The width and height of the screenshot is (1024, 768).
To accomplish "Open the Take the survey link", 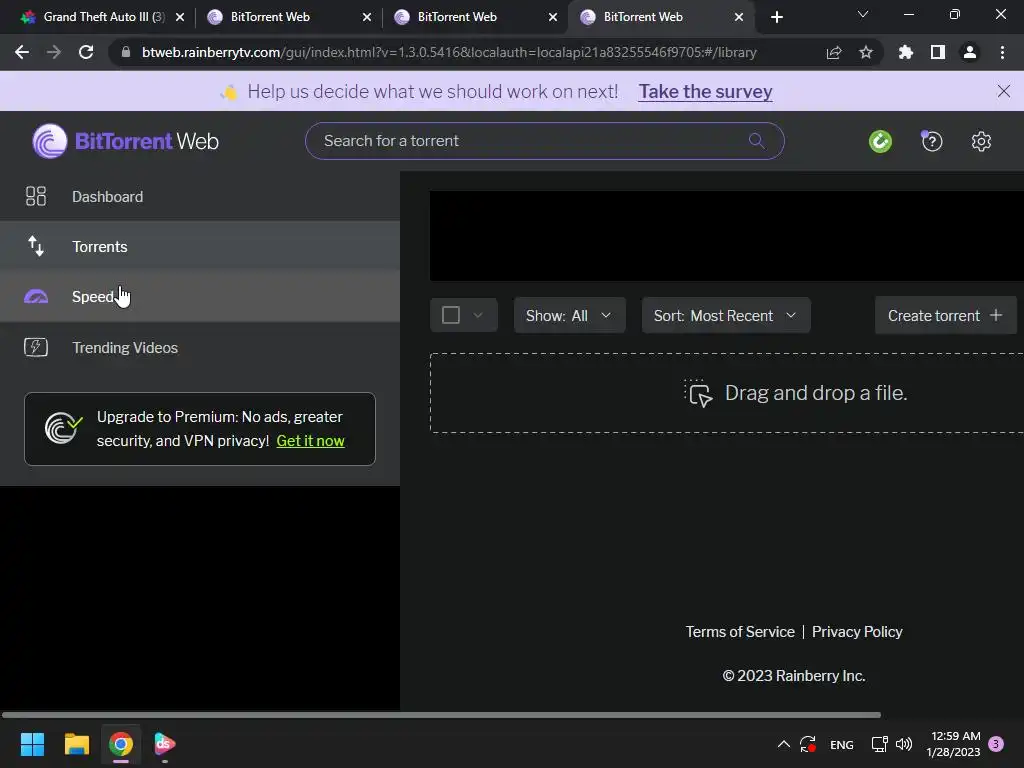I will tap(705, 91).
